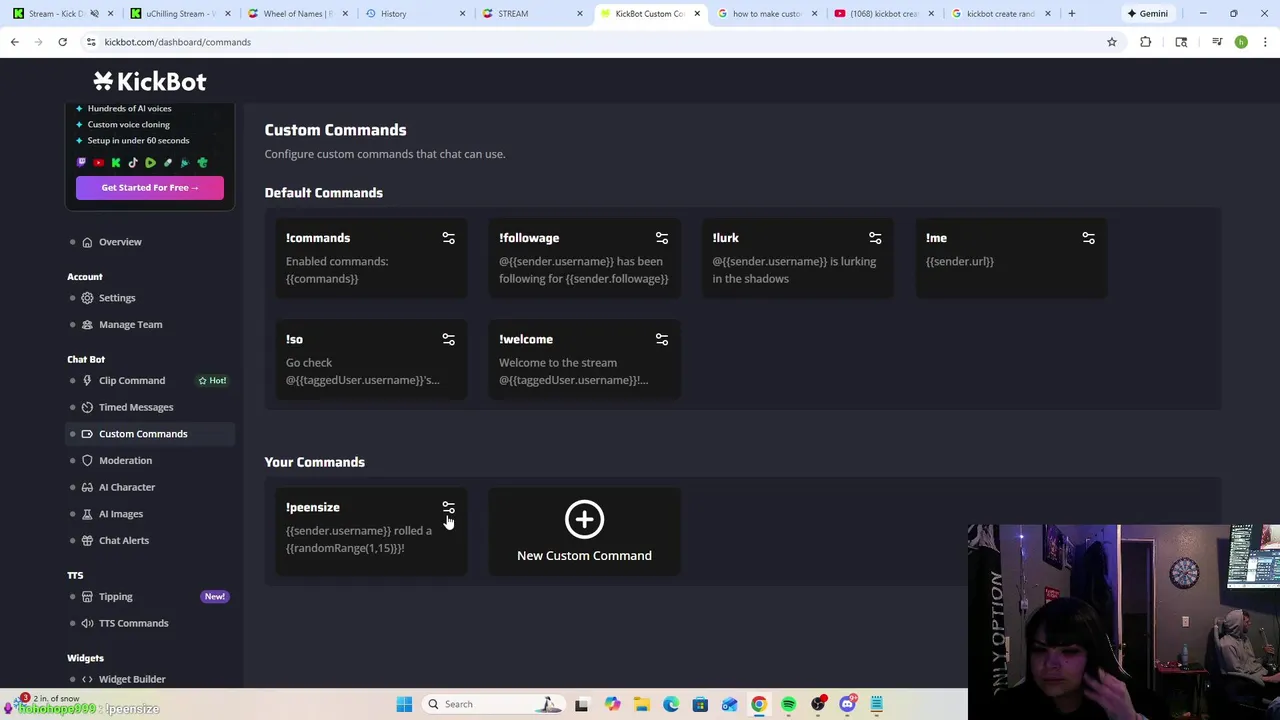Click the Twitch platform icon in sidebar
This screenshot has height=720, width=1280.
(81, 163)
